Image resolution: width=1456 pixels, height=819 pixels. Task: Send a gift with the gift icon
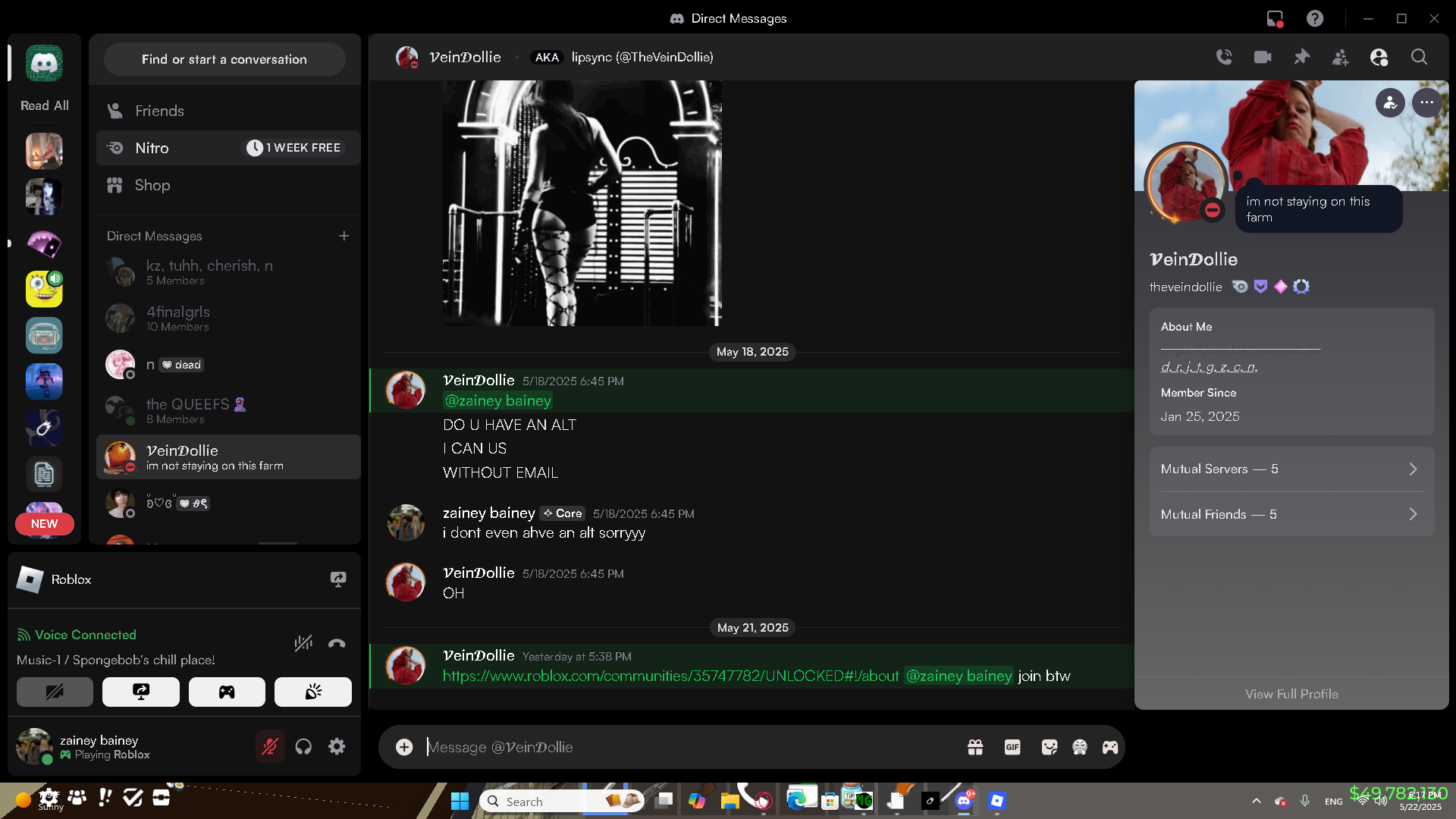975,747
